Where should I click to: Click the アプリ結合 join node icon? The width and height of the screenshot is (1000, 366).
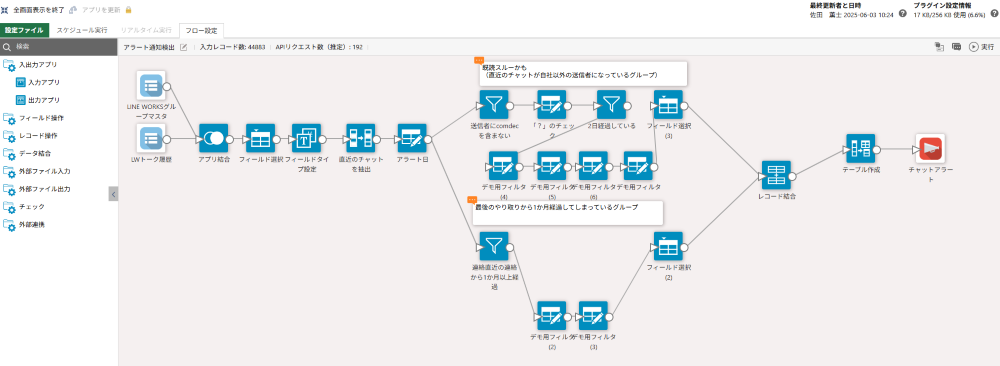213,139
